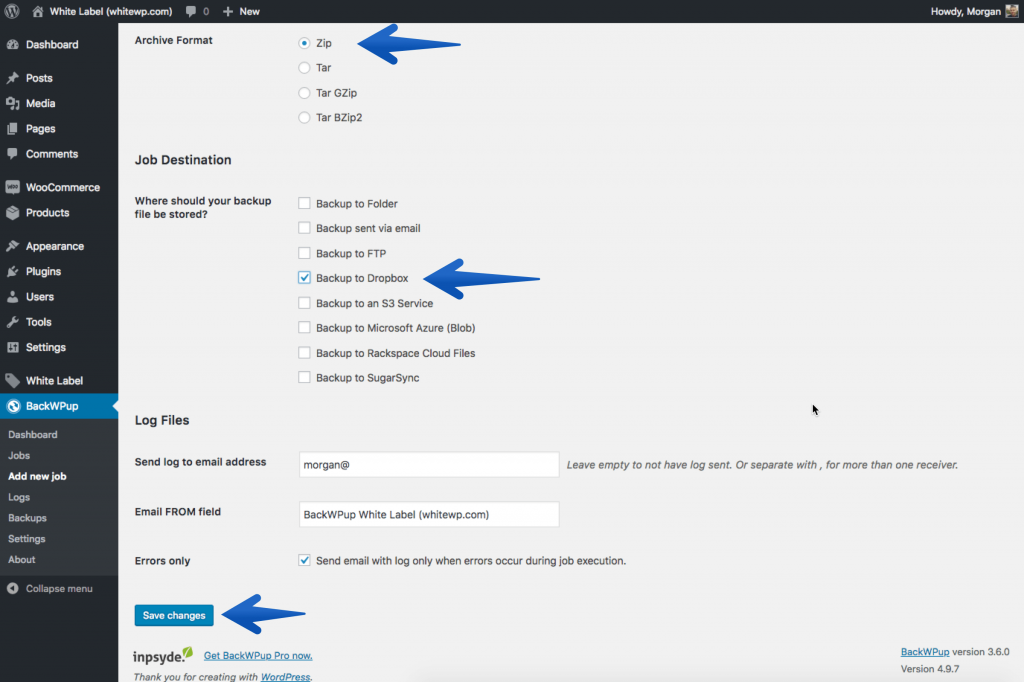The width and height of the screenshot is (1024, 682).
Task: Click White Label (whitewp.com) site name
Action: pos(111,11)
